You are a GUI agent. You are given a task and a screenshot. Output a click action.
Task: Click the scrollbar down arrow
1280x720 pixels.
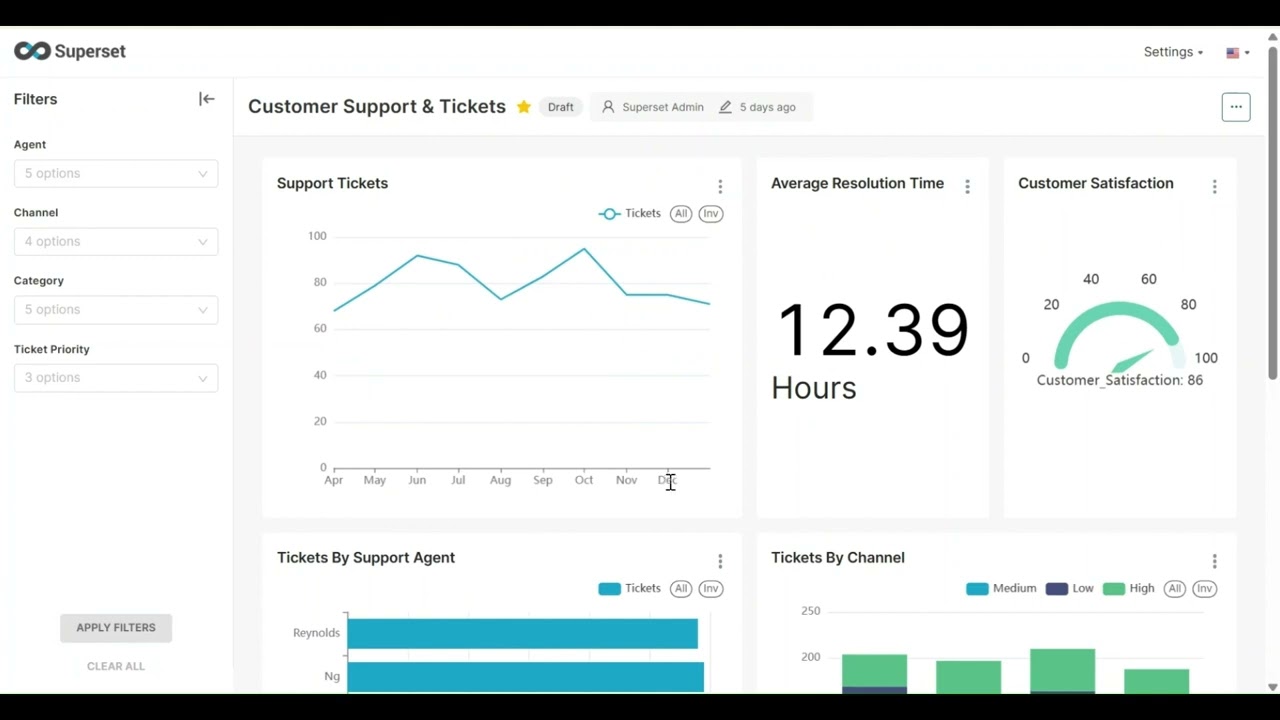1273,687
